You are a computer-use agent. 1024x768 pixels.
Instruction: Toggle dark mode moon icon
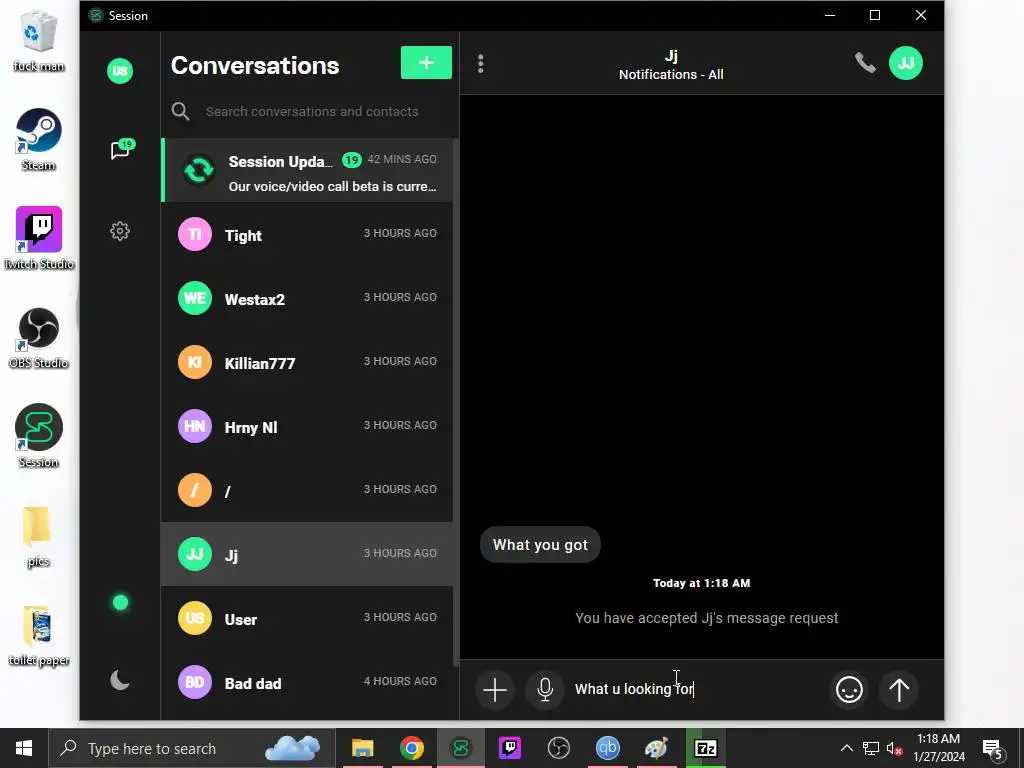[x=120, y=680]
